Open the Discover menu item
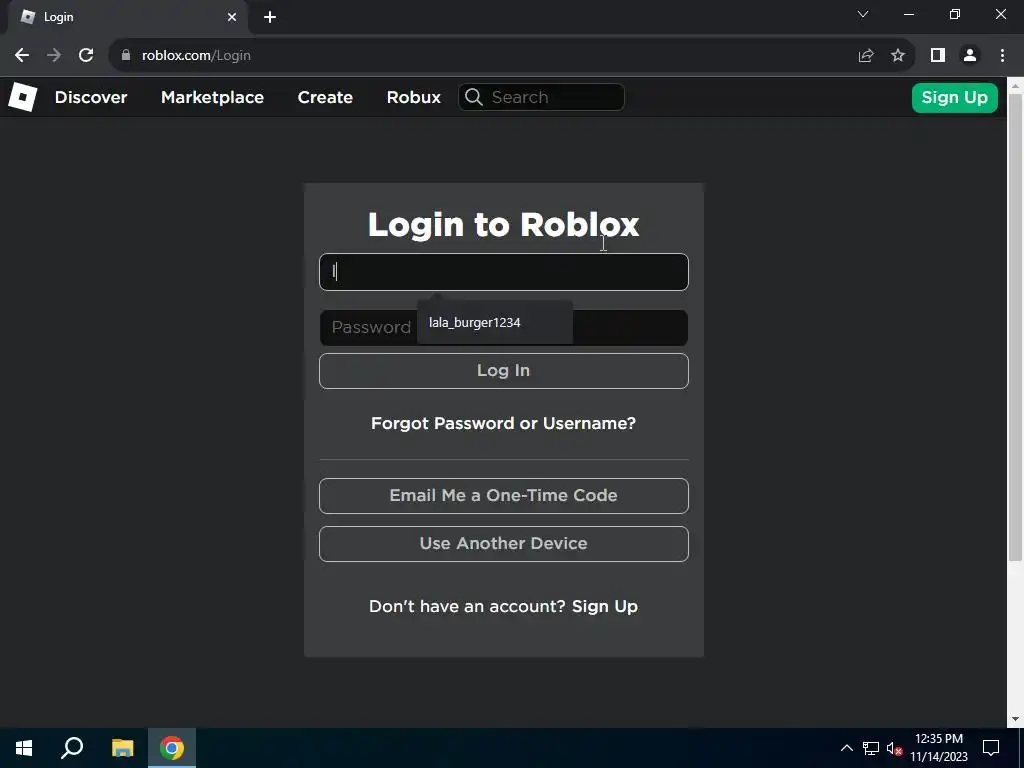Image resolution: width=1024 pixels, height=768 pixels. tap(91, 97)
